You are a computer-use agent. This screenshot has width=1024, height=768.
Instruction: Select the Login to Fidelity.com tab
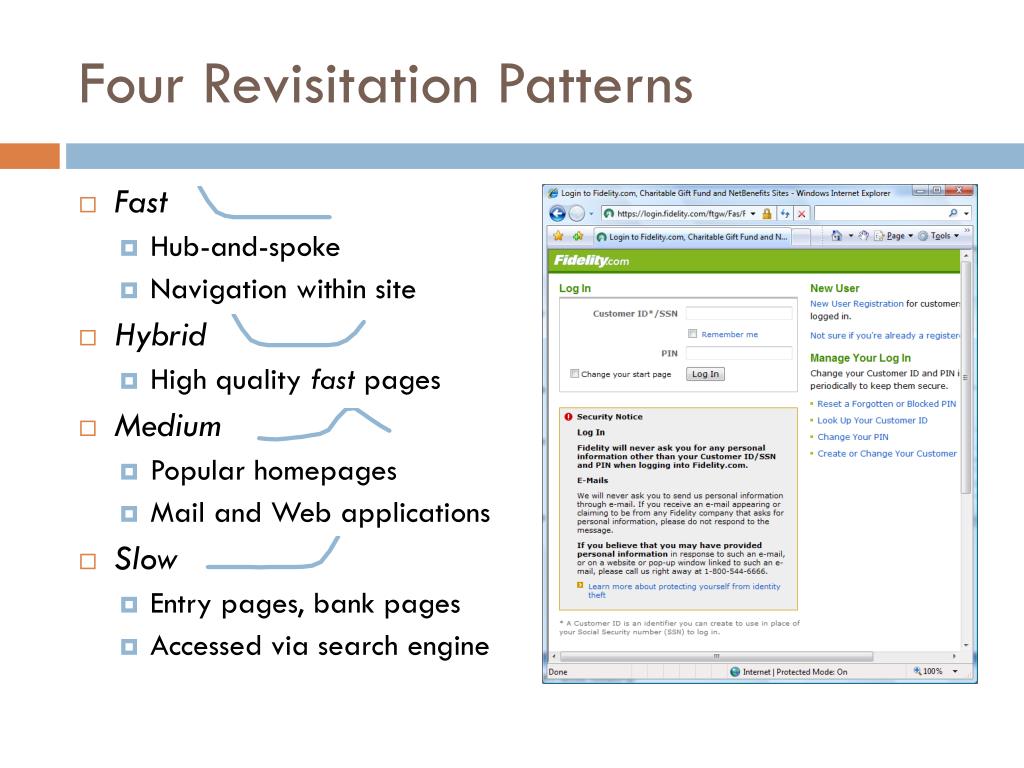click(692, 236)
